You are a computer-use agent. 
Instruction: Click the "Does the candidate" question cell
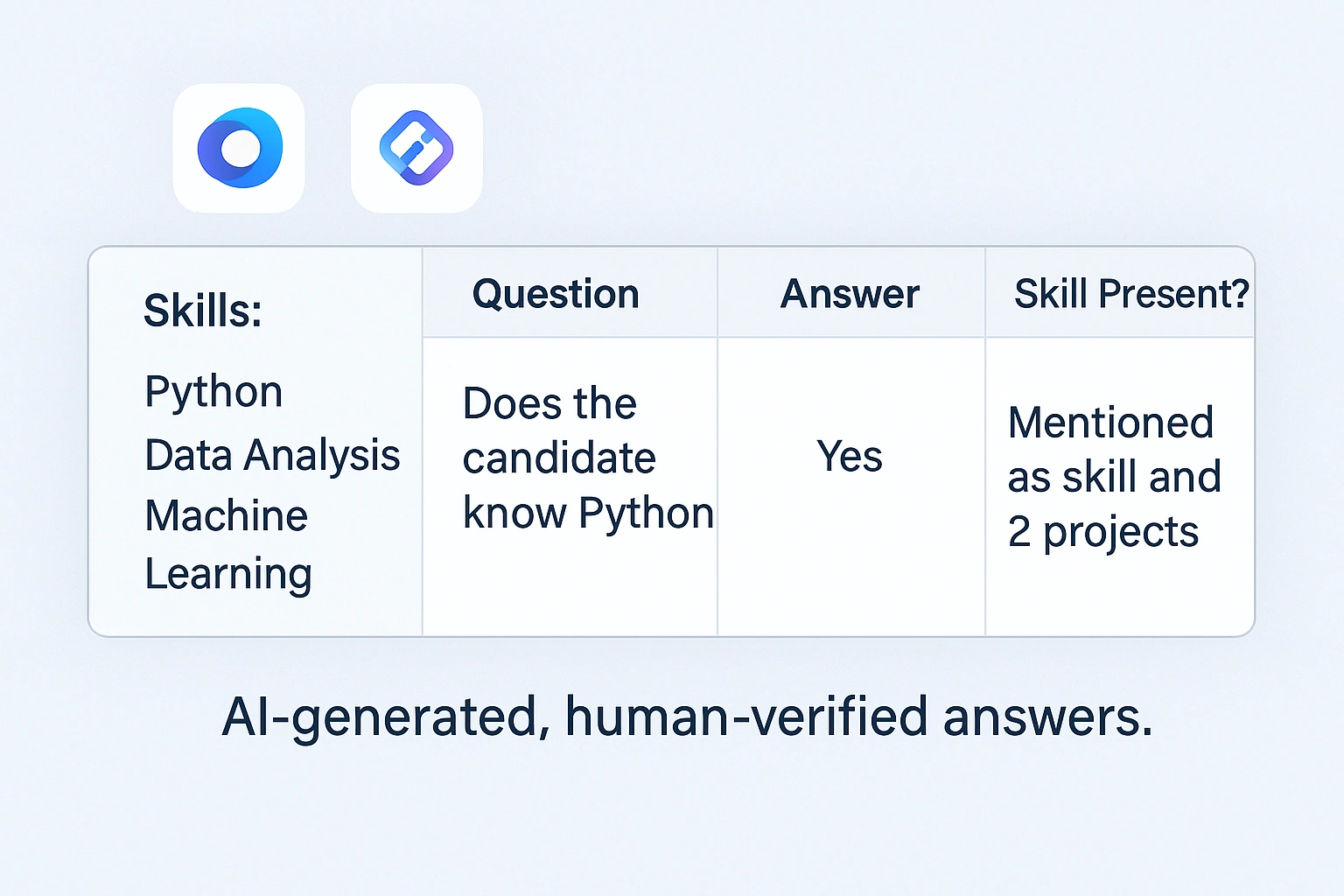pyautogui.click(x=569, y=458)
